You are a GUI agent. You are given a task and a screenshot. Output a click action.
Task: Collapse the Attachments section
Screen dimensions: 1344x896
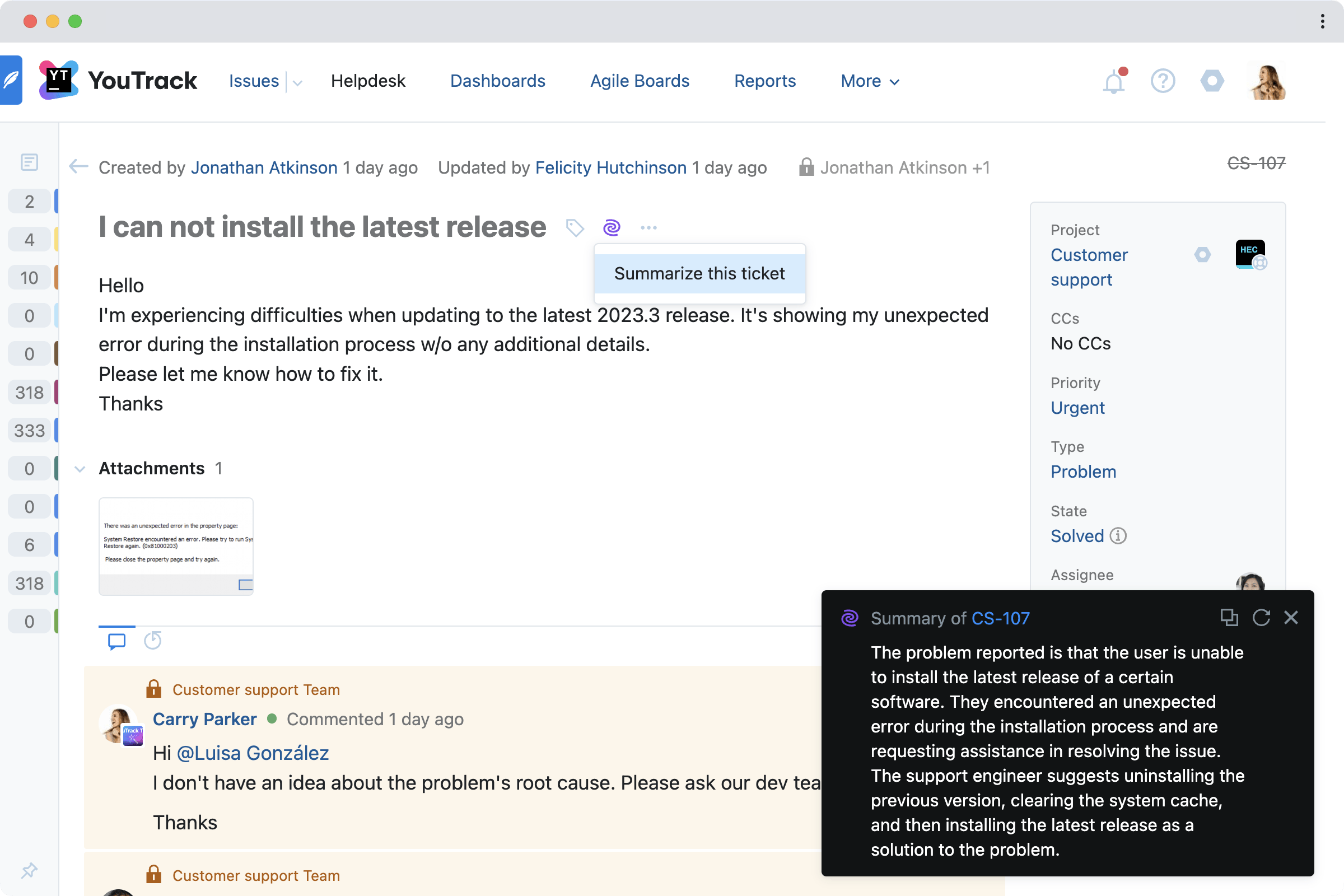[80, 469]
